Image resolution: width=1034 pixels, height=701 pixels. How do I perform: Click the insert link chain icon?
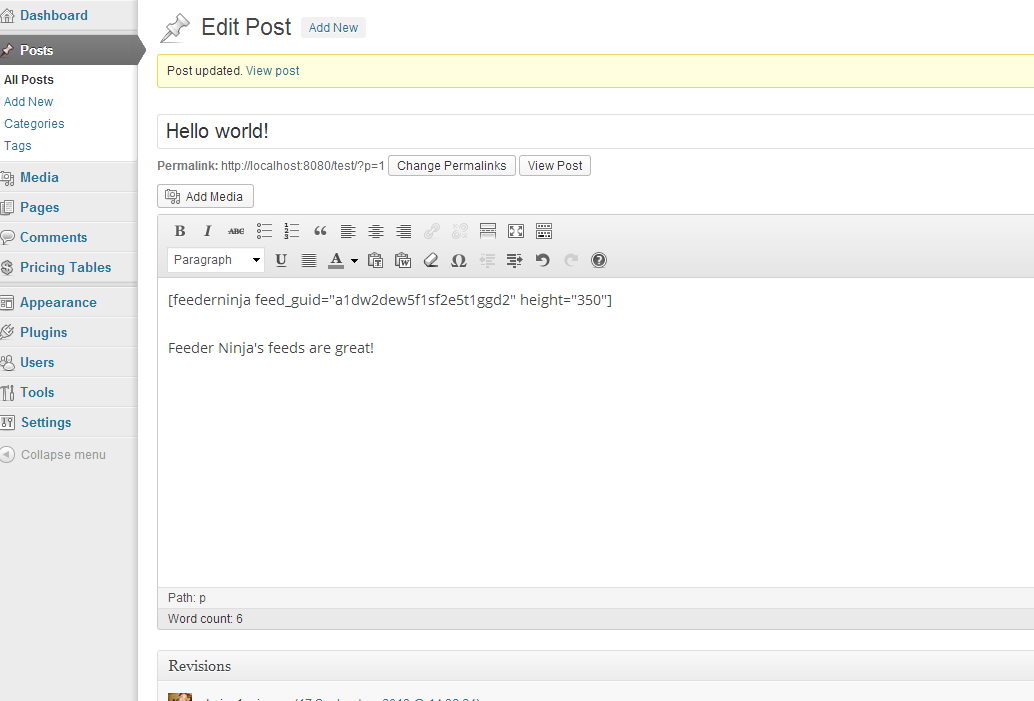[432, 231]
